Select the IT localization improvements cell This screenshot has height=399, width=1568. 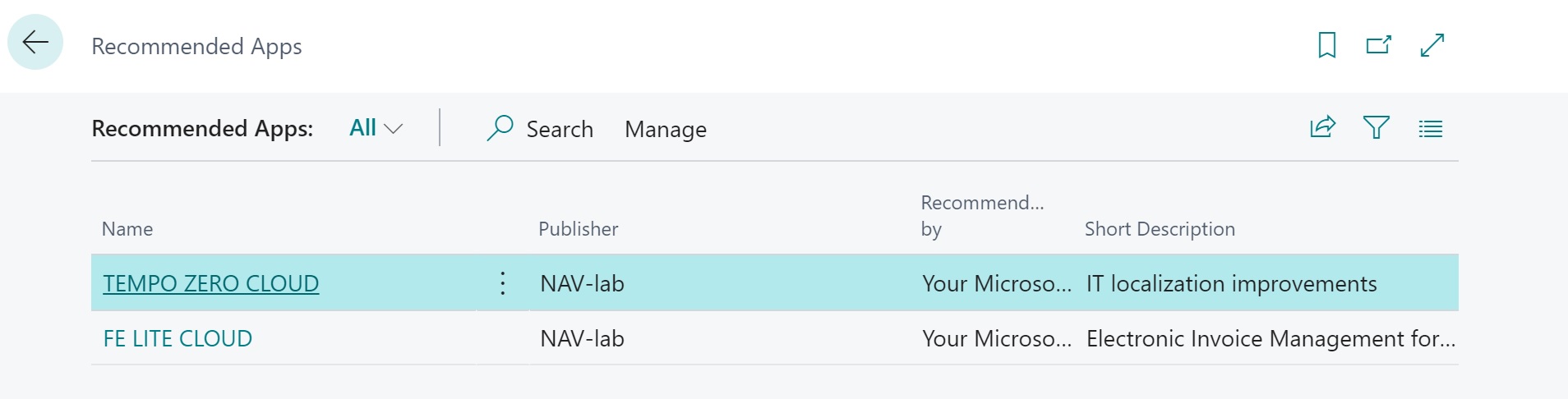[x=1231, y=283]
